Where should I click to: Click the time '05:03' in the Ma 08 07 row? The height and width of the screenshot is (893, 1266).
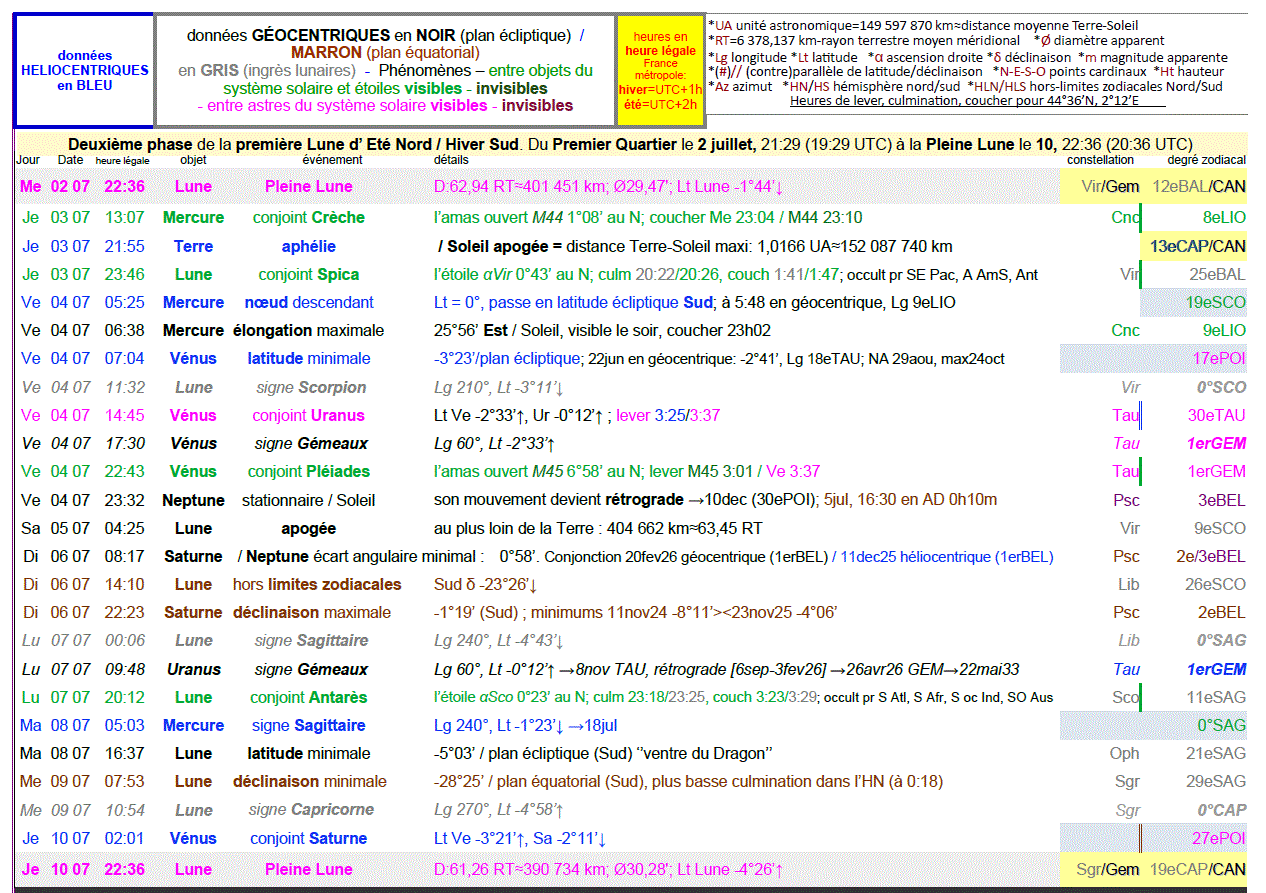124,725
